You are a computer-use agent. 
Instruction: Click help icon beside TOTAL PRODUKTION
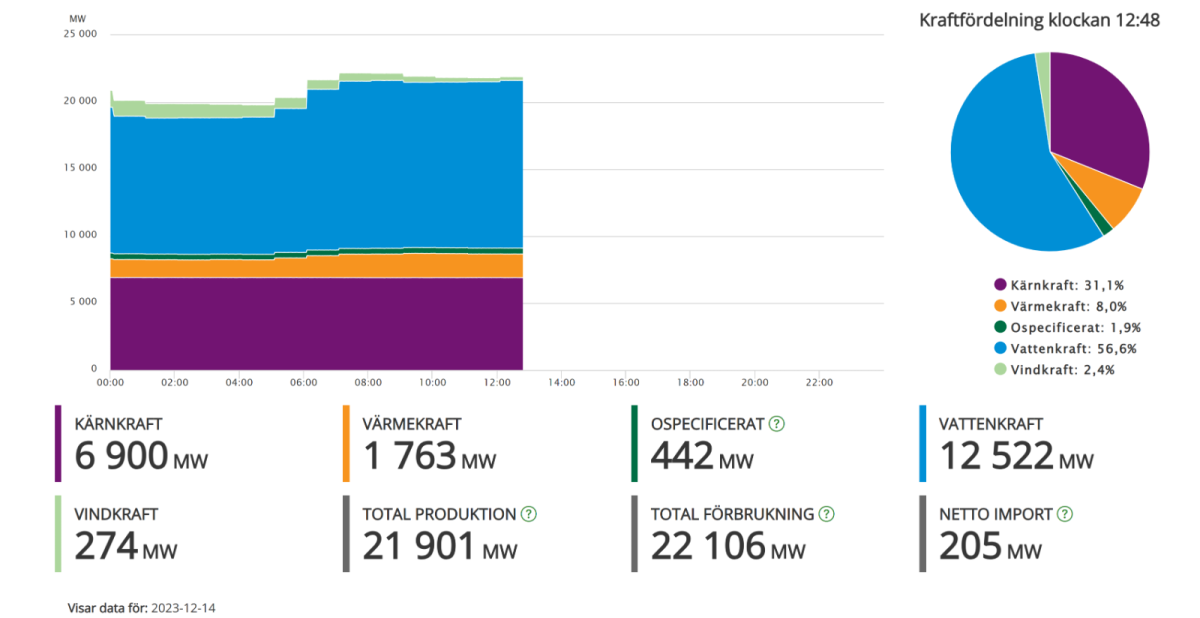click(529, 514)
